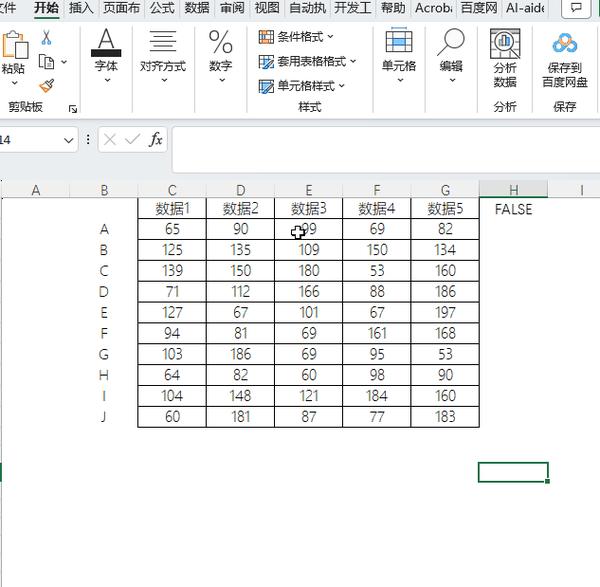Select the Cut scissors icon
This screenshot has height=587, width=600.
point(46,38)
